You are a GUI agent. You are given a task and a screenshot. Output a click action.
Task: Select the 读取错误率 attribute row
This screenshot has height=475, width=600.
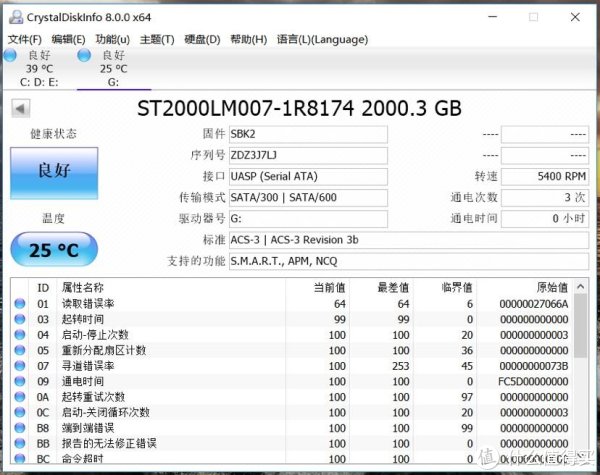[x=292, y=304]
